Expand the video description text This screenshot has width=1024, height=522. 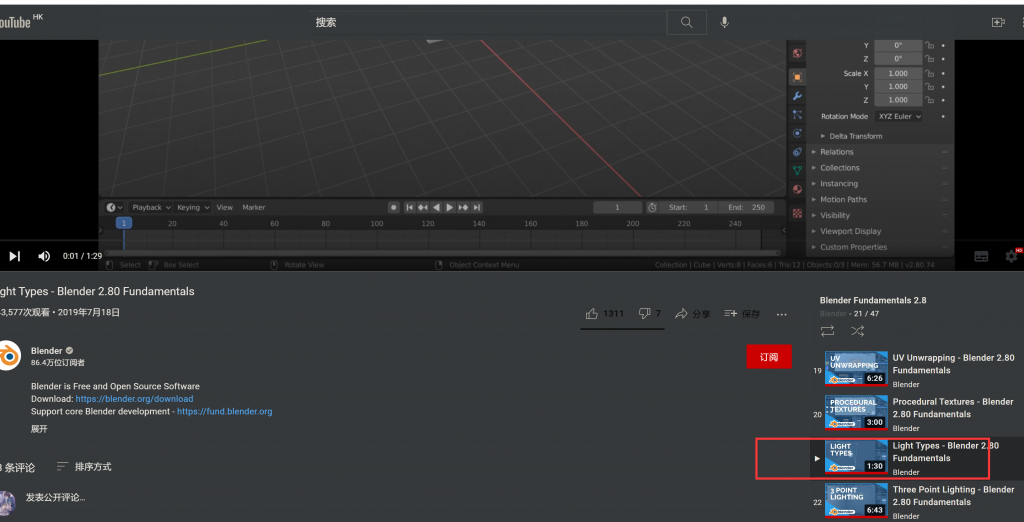[x=39, y=428]
